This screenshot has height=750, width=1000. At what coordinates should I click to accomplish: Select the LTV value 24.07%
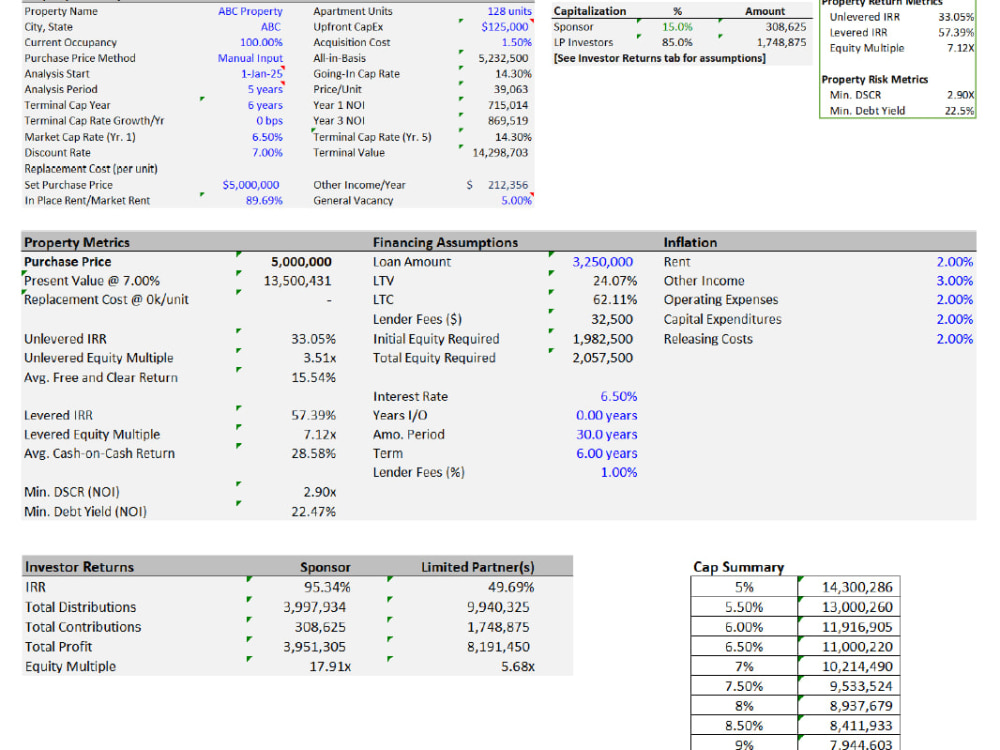coord(615,281)
